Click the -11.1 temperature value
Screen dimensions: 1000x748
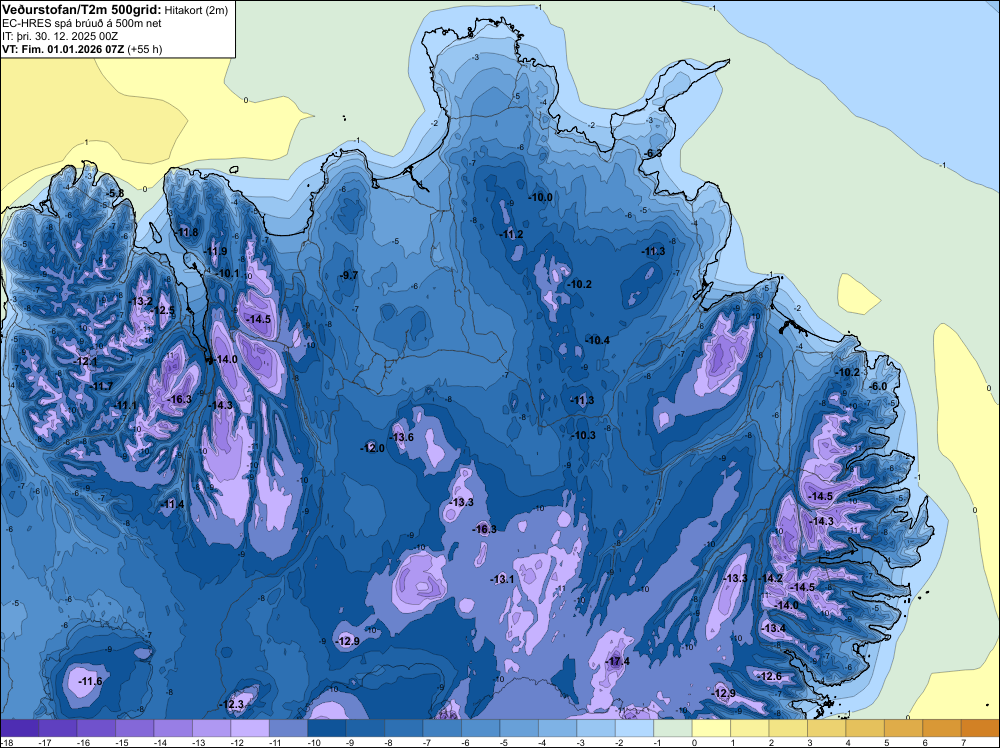(x=125, y=406)
